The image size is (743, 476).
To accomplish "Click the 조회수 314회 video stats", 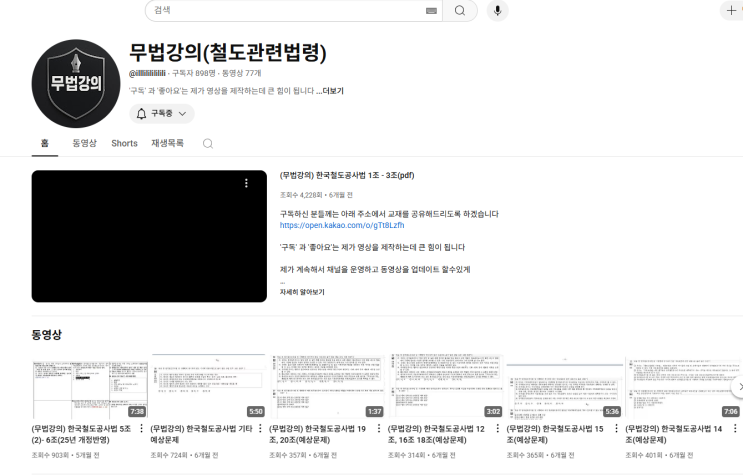I will (422, 455).
